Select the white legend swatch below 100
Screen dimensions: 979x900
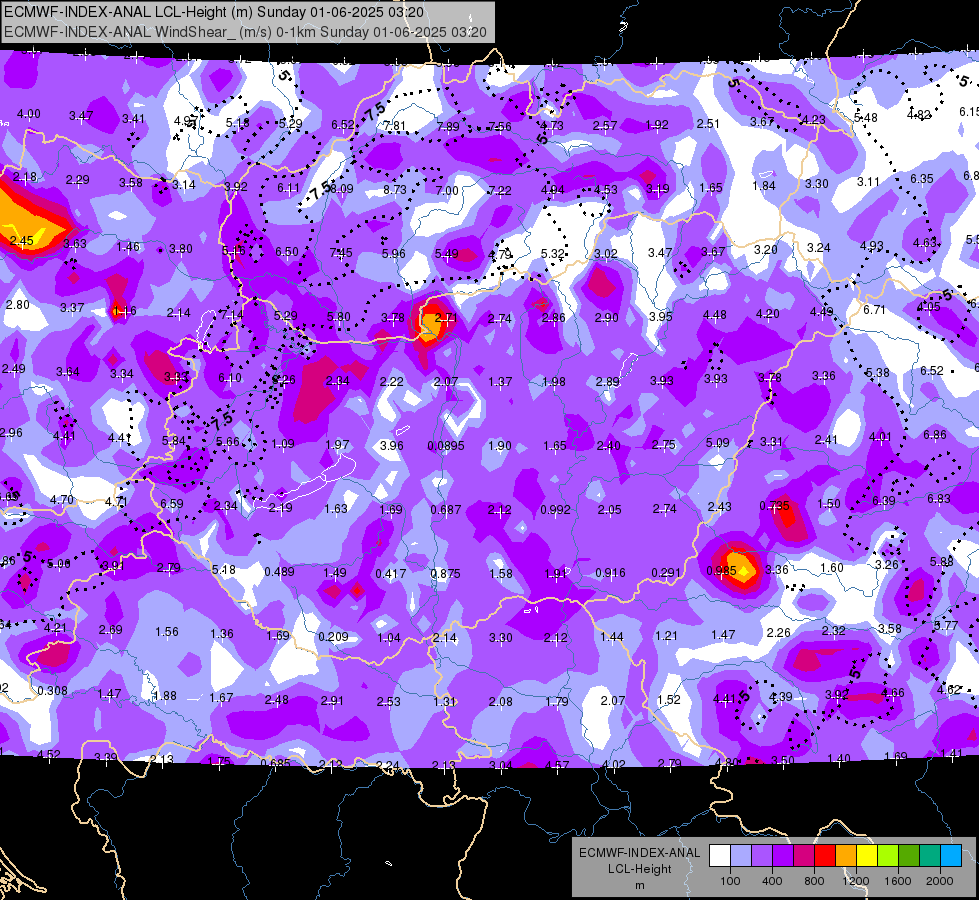tap(720, 856)
